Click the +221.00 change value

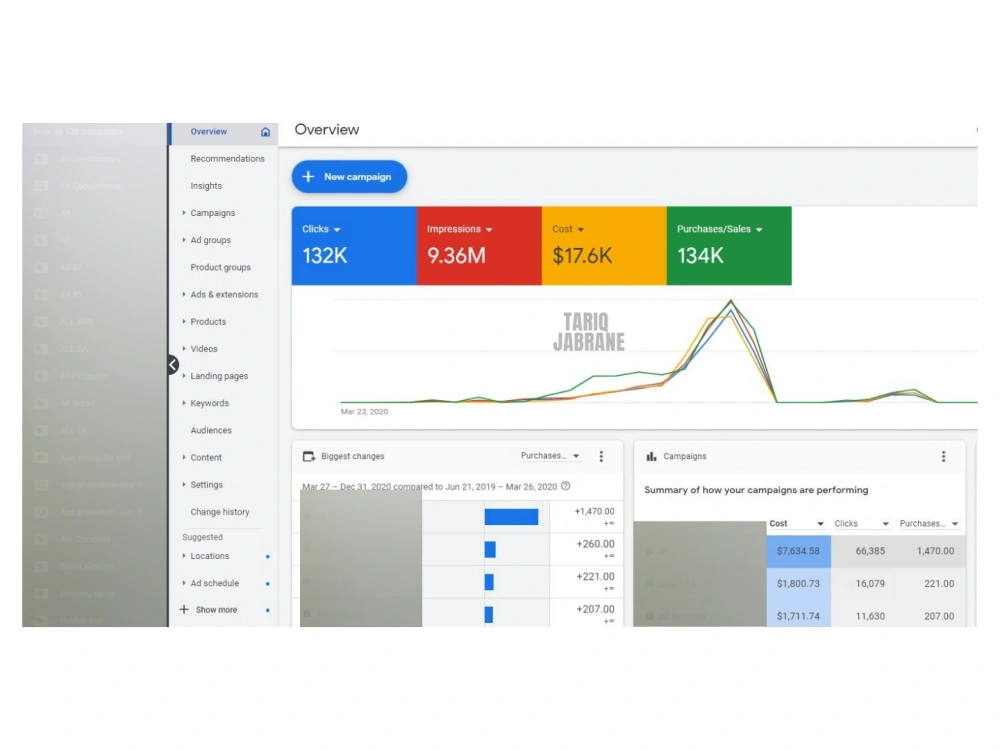pos(595,577)
